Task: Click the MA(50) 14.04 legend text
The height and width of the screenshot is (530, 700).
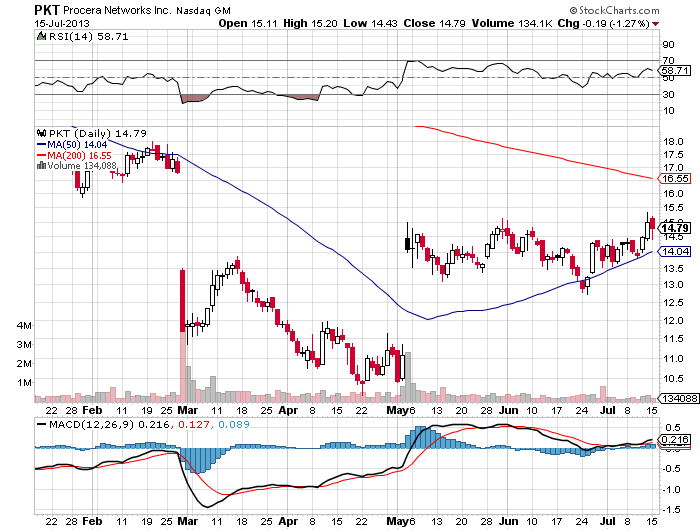Action: [x=77, y=145]
